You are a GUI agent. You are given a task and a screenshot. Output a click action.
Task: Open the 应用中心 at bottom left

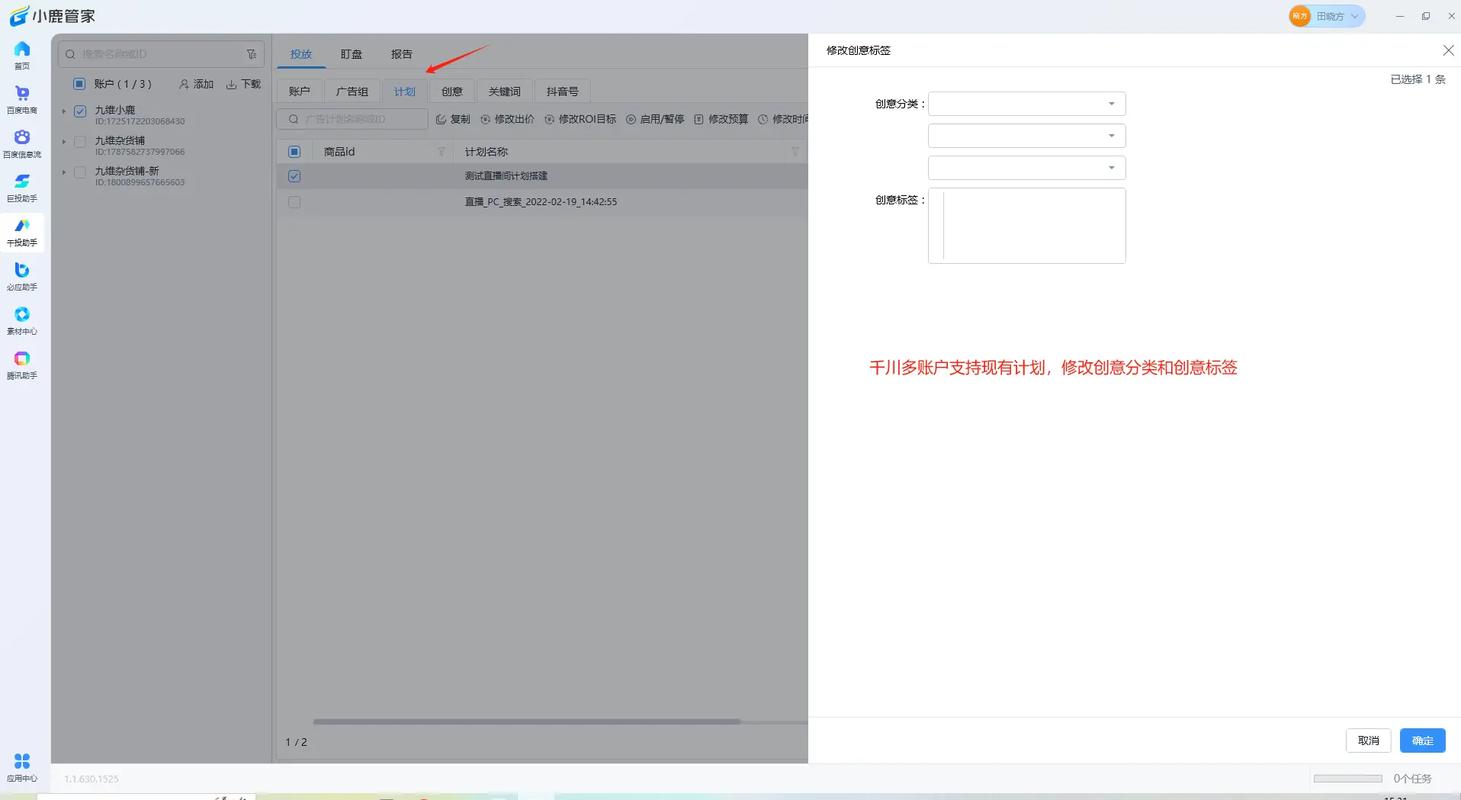(22, 763)
